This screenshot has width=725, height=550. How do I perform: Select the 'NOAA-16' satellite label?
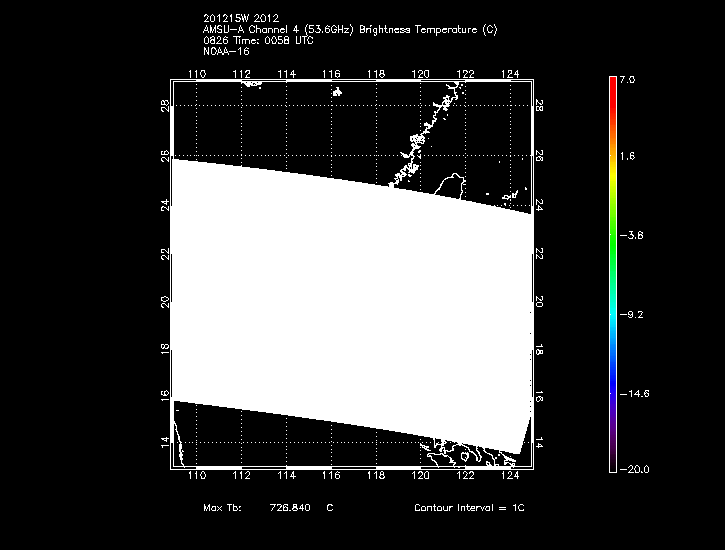tap(226, 51)
